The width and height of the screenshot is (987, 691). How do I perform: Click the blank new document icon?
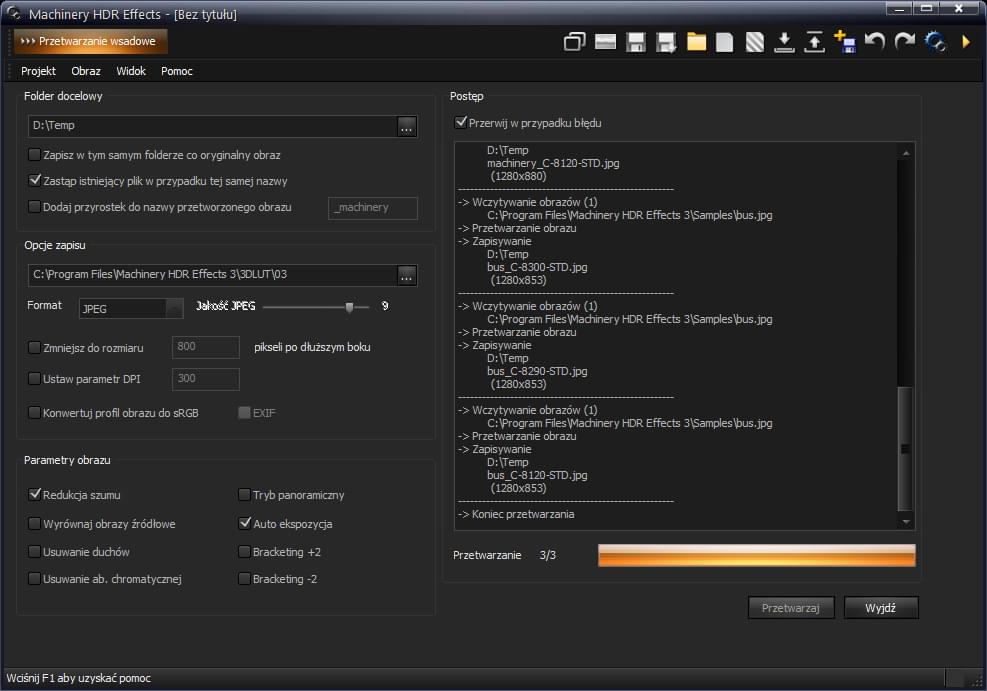(x=725, y=42)
